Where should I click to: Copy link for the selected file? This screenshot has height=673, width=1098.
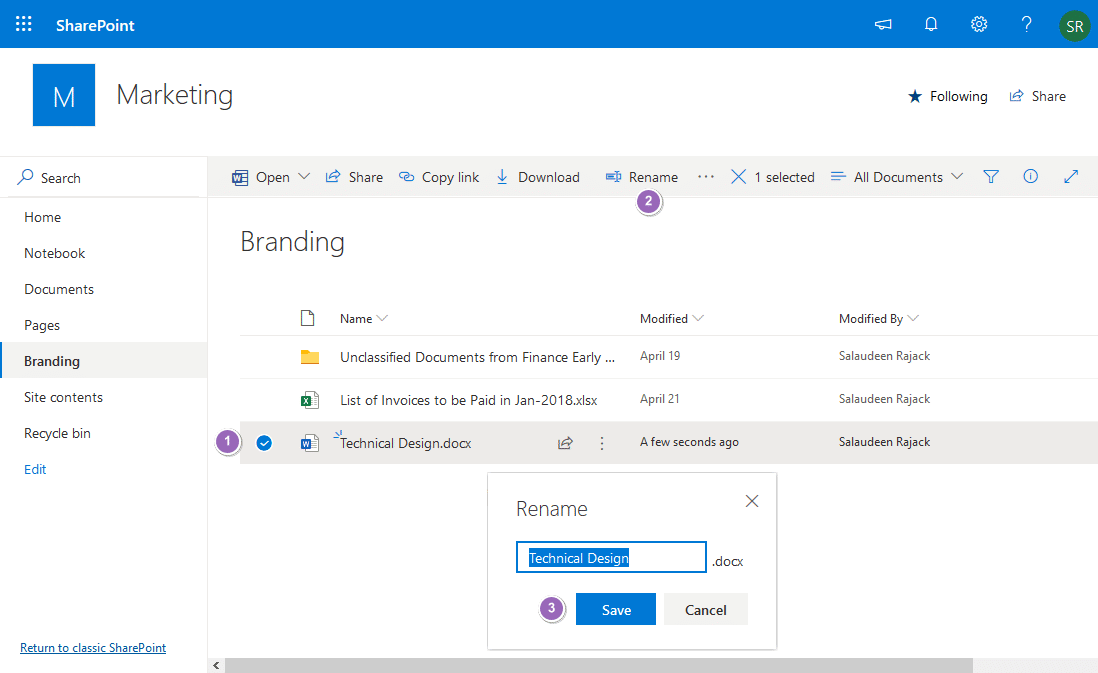(438, 176)
